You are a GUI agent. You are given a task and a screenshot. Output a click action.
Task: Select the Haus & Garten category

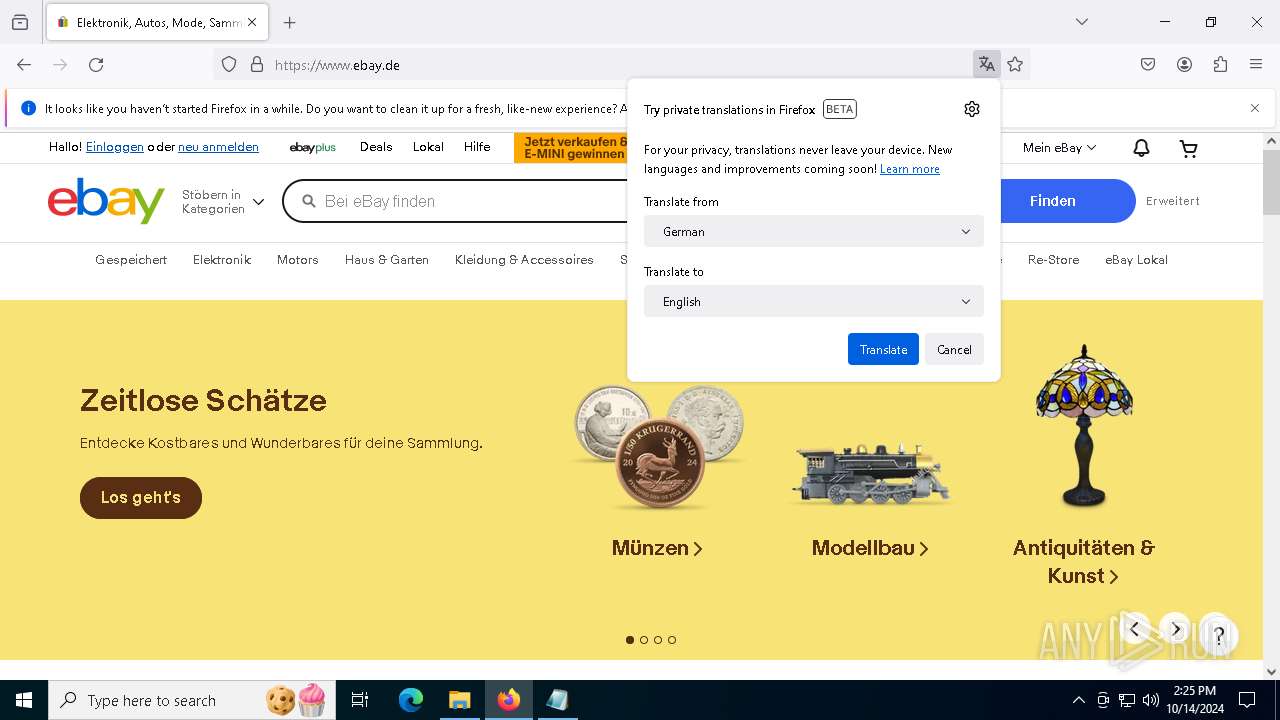[387, 260]
